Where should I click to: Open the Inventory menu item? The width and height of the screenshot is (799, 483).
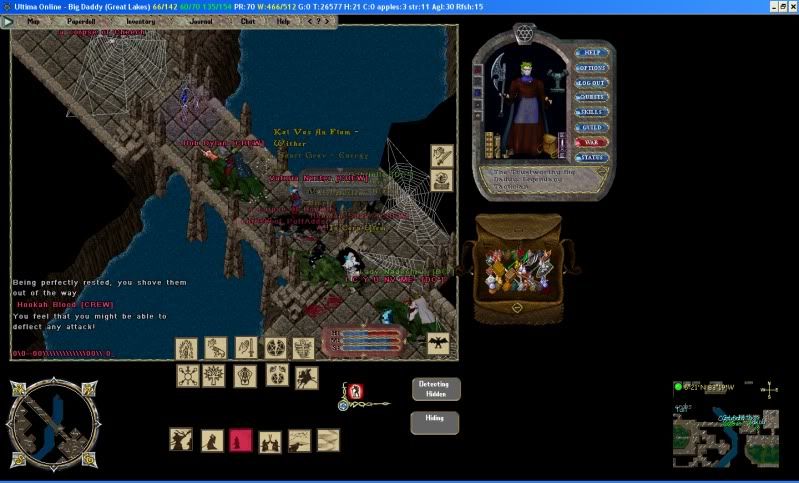click(x=141, y=21)
